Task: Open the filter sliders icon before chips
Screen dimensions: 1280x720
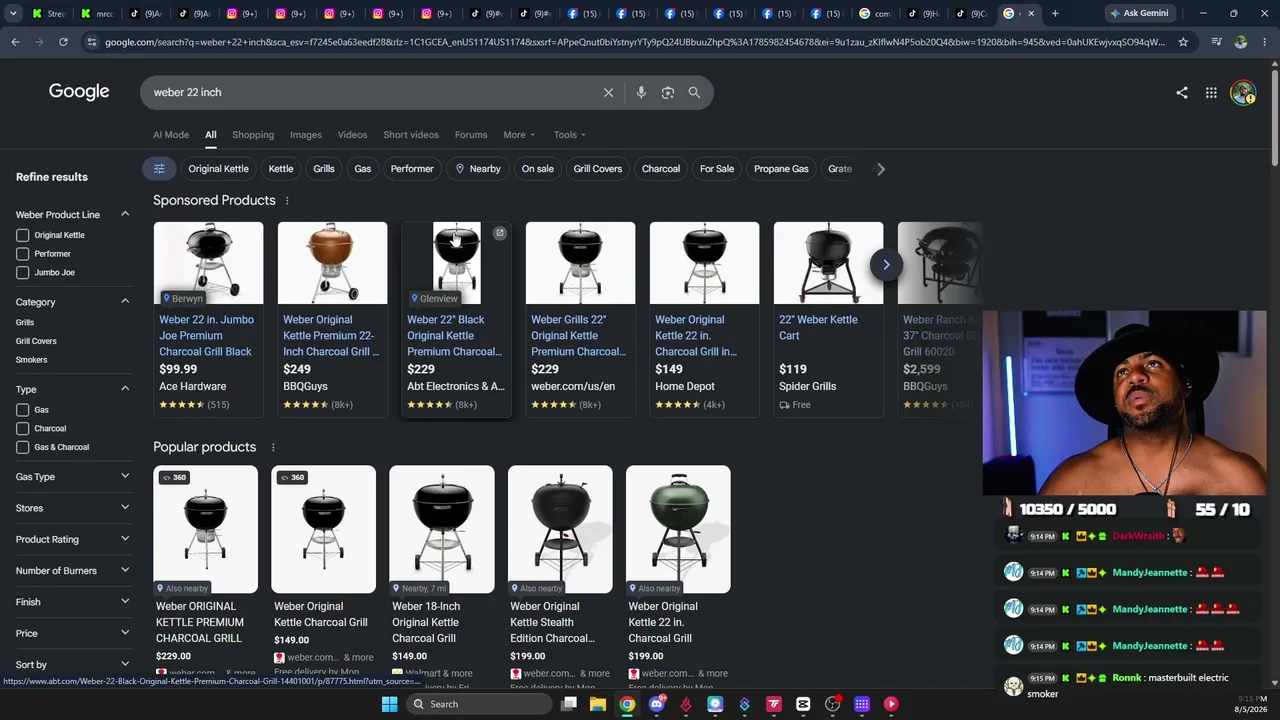Action: pos(159,169)
